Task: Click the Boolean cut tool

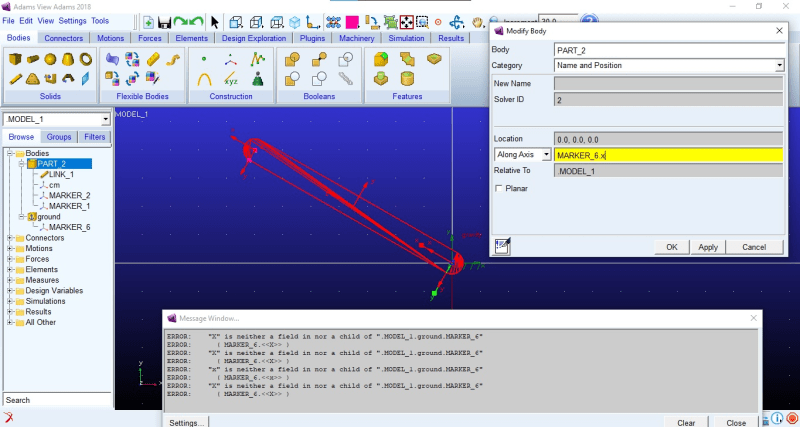Action: [292, 79]
